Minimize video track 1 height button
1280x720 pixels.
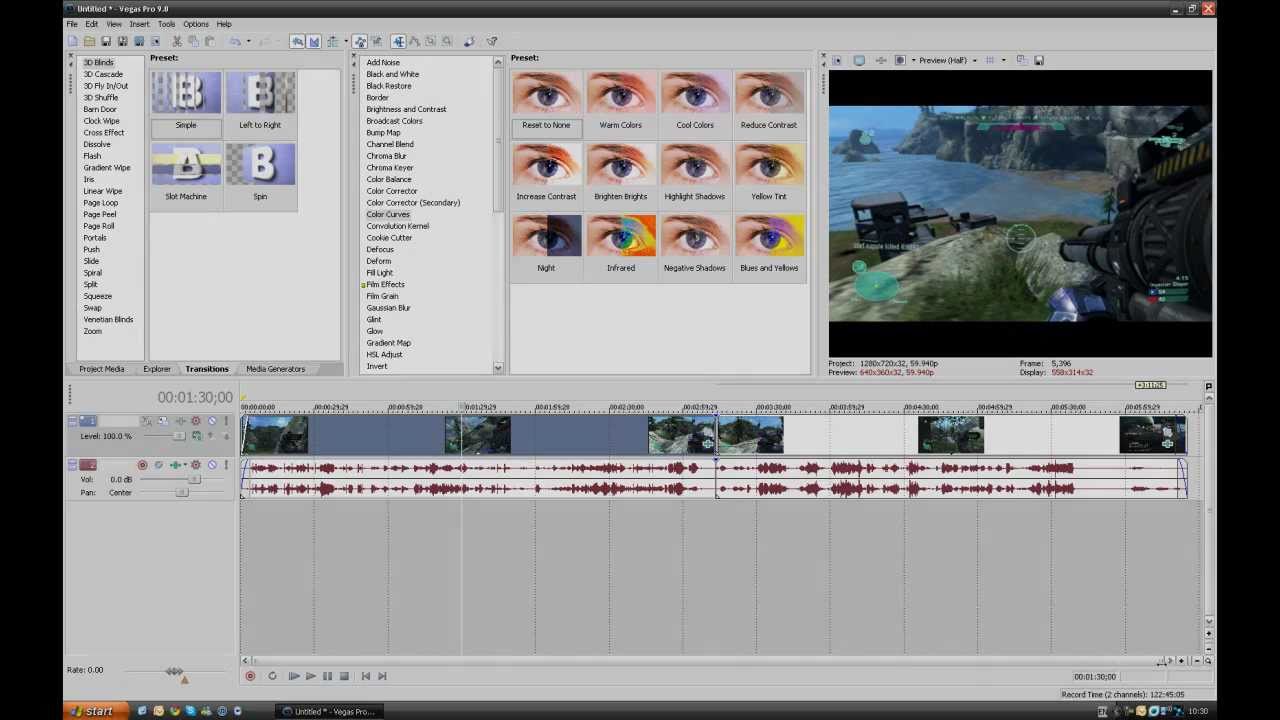(x=72, y=419)
